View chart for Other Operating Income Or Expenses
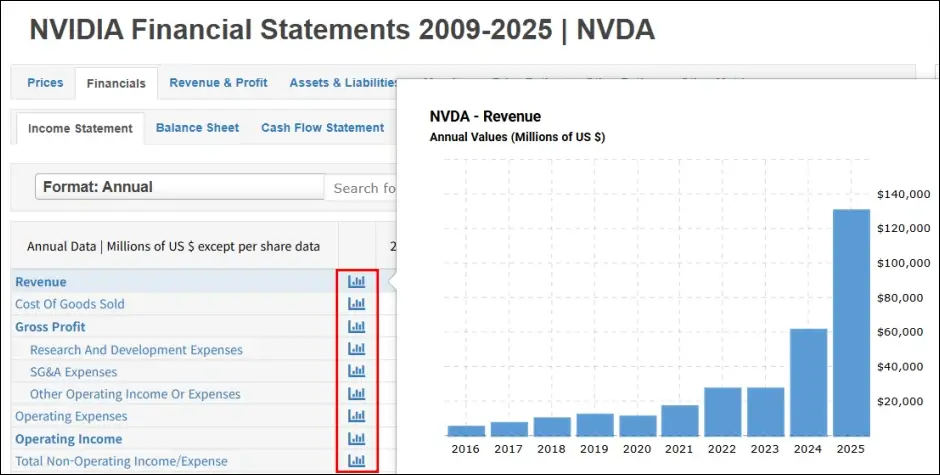Image resolution: width=940 pixels, height=475 pixels. click(x=357, y=393)
